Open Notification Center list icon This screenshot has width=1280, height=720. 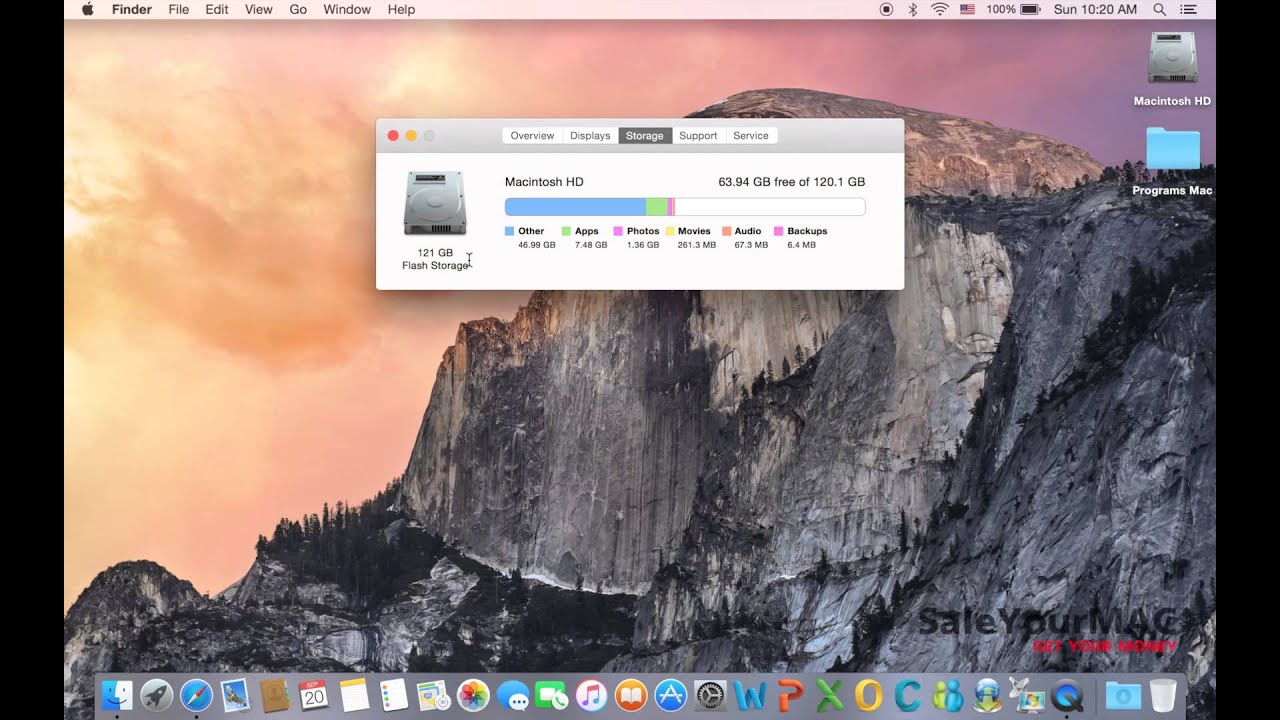coord(1188,9)
